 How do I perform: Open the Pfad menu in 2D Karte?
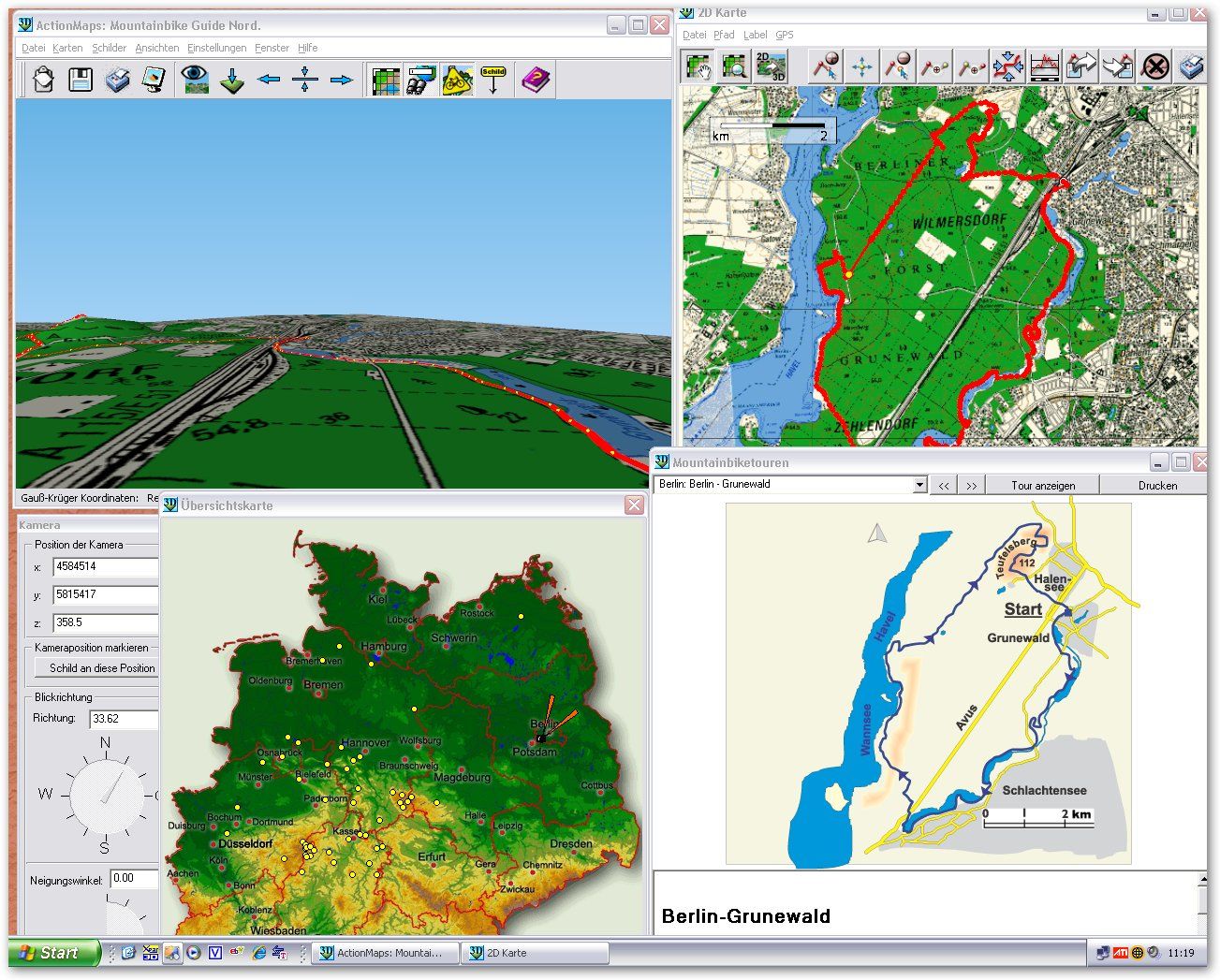724,35
